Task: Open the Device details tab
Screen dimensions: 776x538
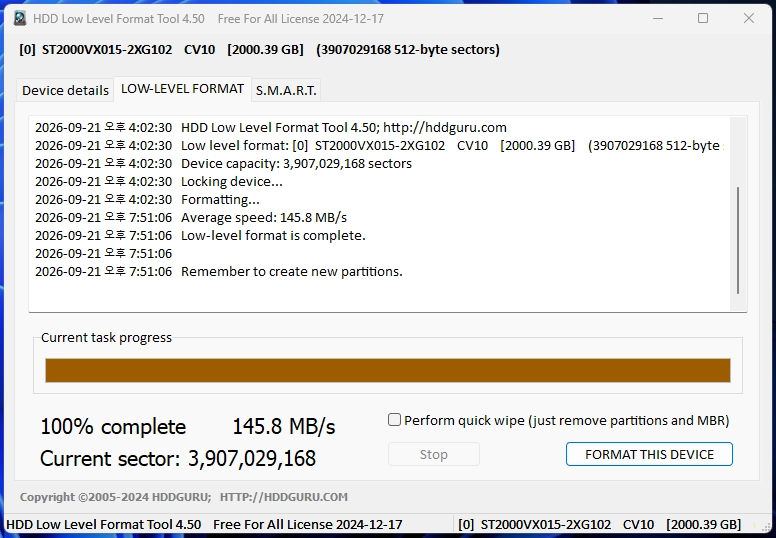Action: tap(65, 90)
